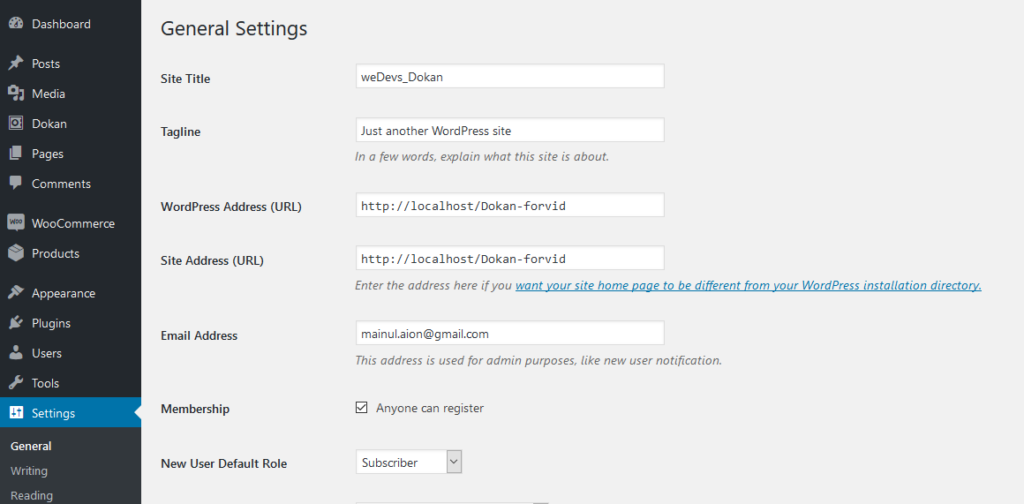Follow the WordPress installation directory help link
The image size is (1024, 504).
click(x=748, y=286)
